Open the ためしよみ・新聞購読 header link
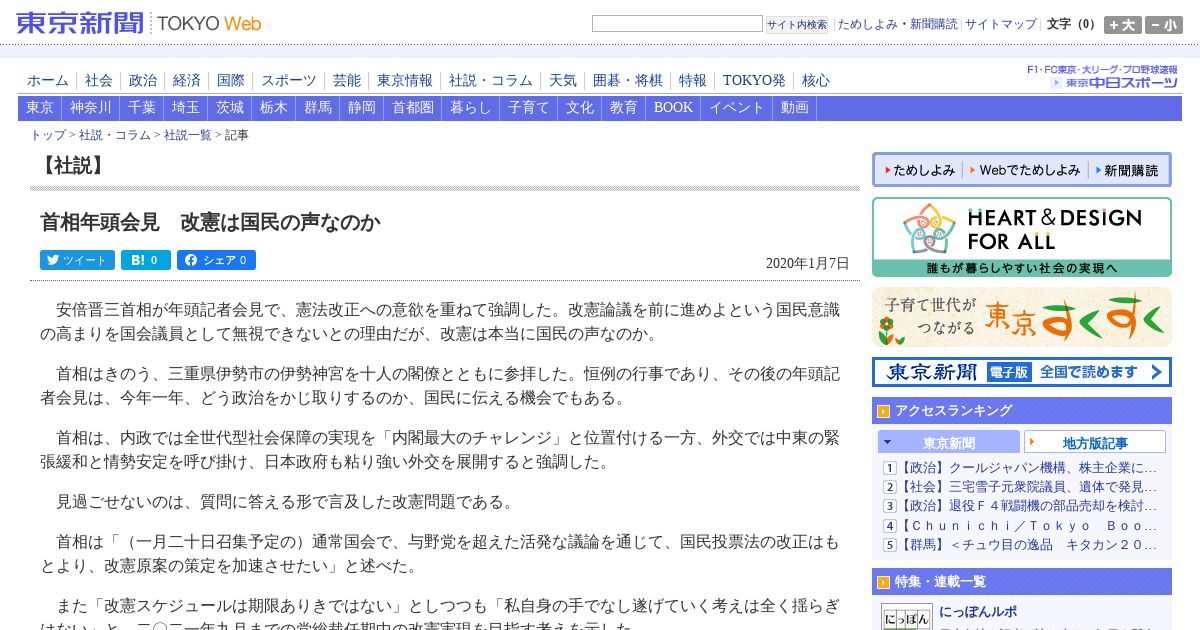Screen dimensions: 1200x630 [897, 24]
